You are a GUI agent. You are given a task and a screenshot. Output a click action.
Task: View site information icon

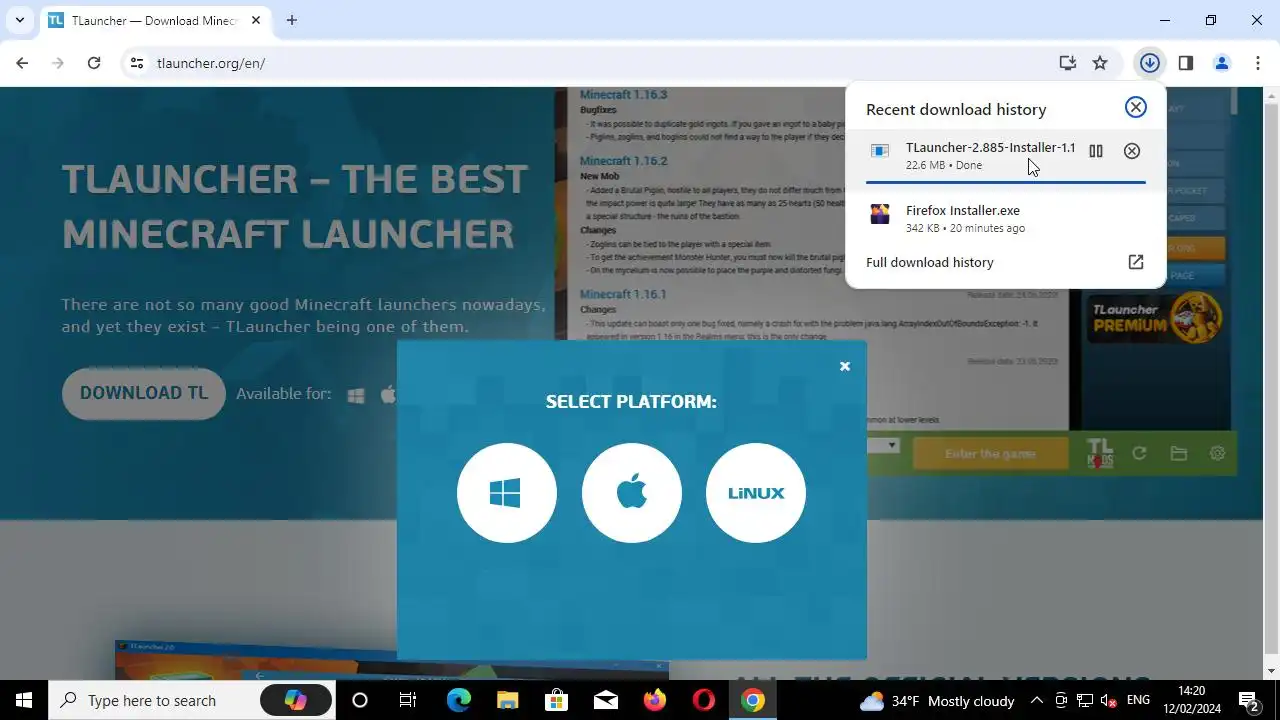pos(137,63)
